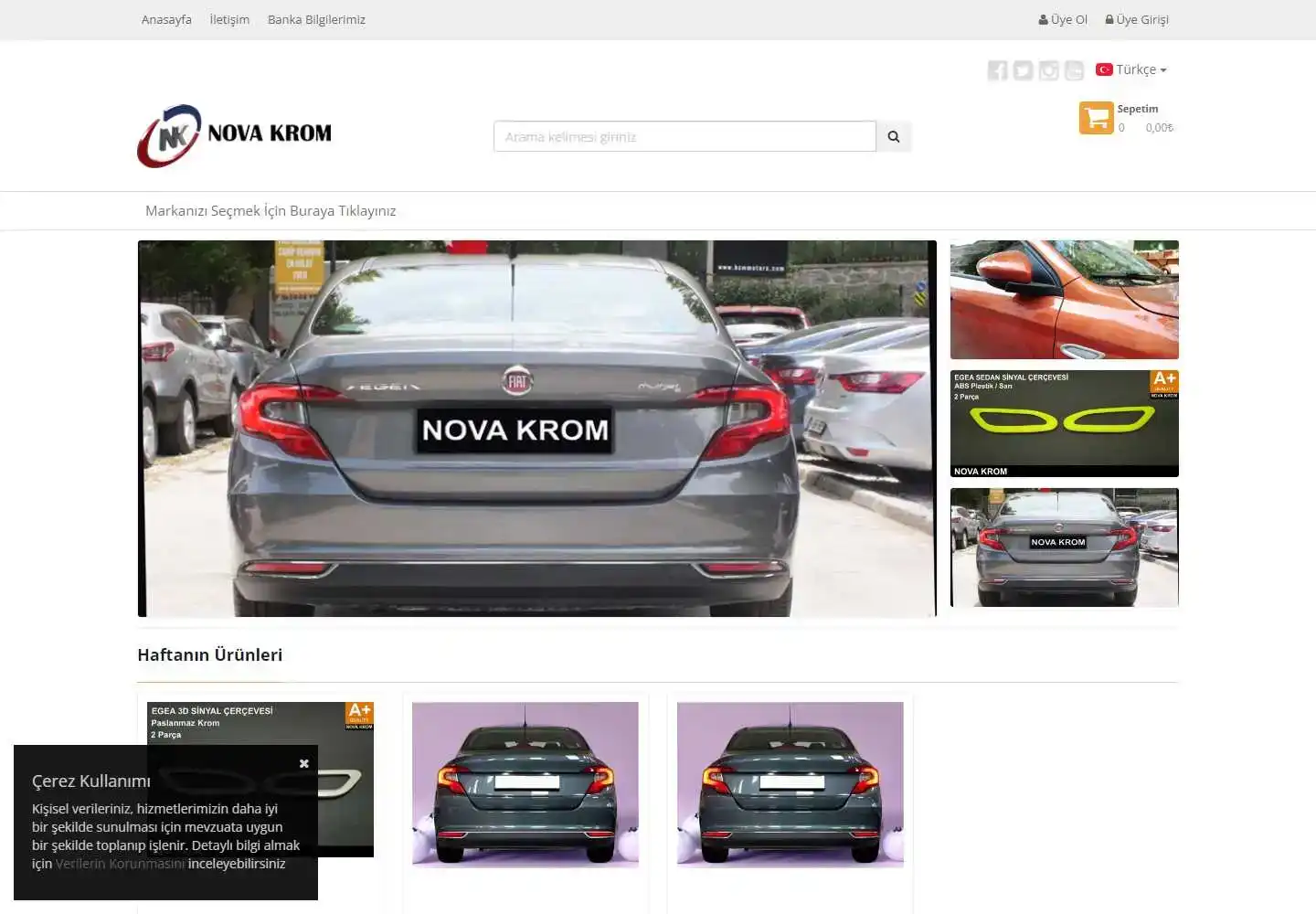Open the YouTube social icon

coord(1074,70)
